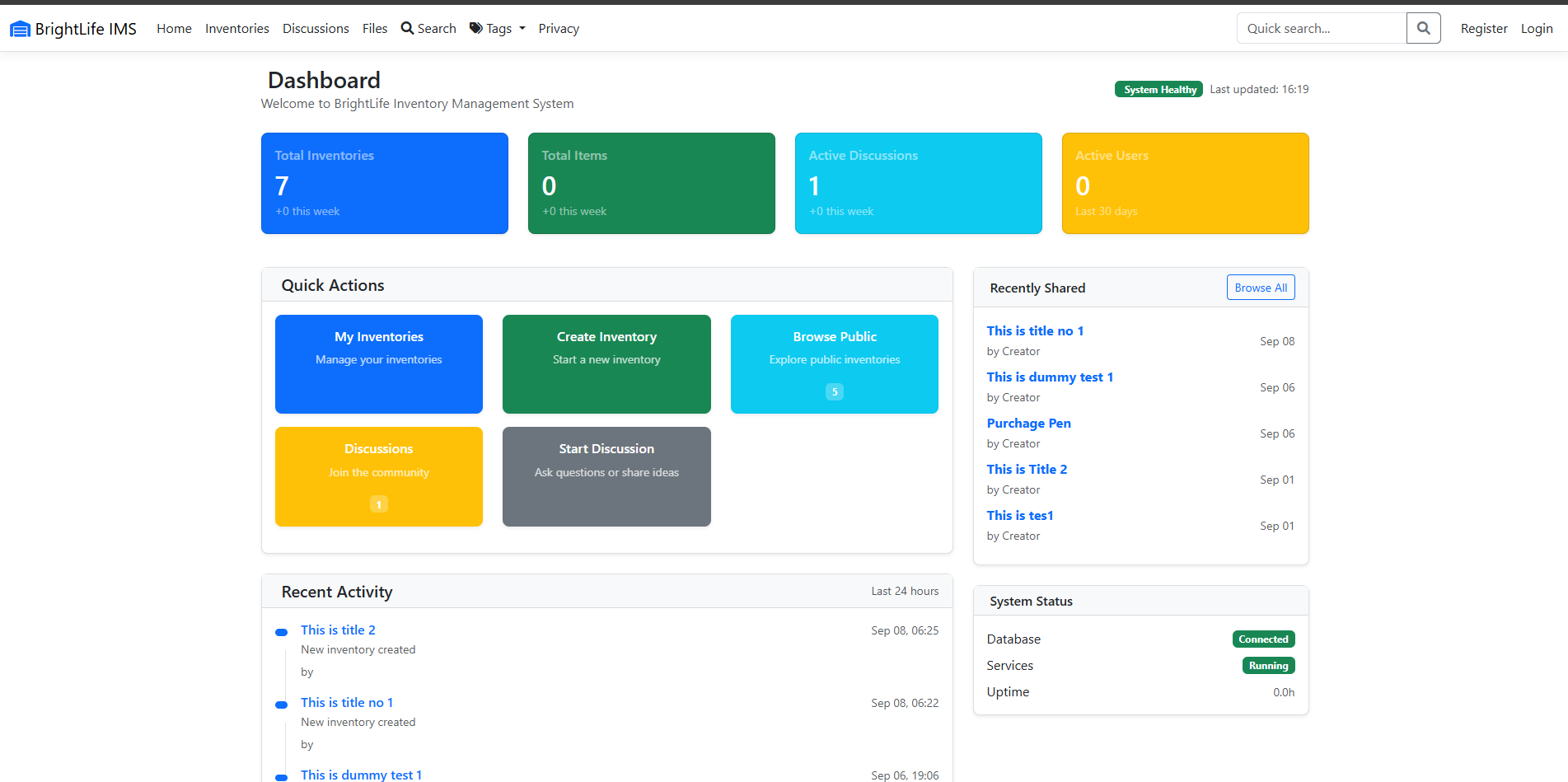Switch to the Inventories navigation tab

[236, 27]
